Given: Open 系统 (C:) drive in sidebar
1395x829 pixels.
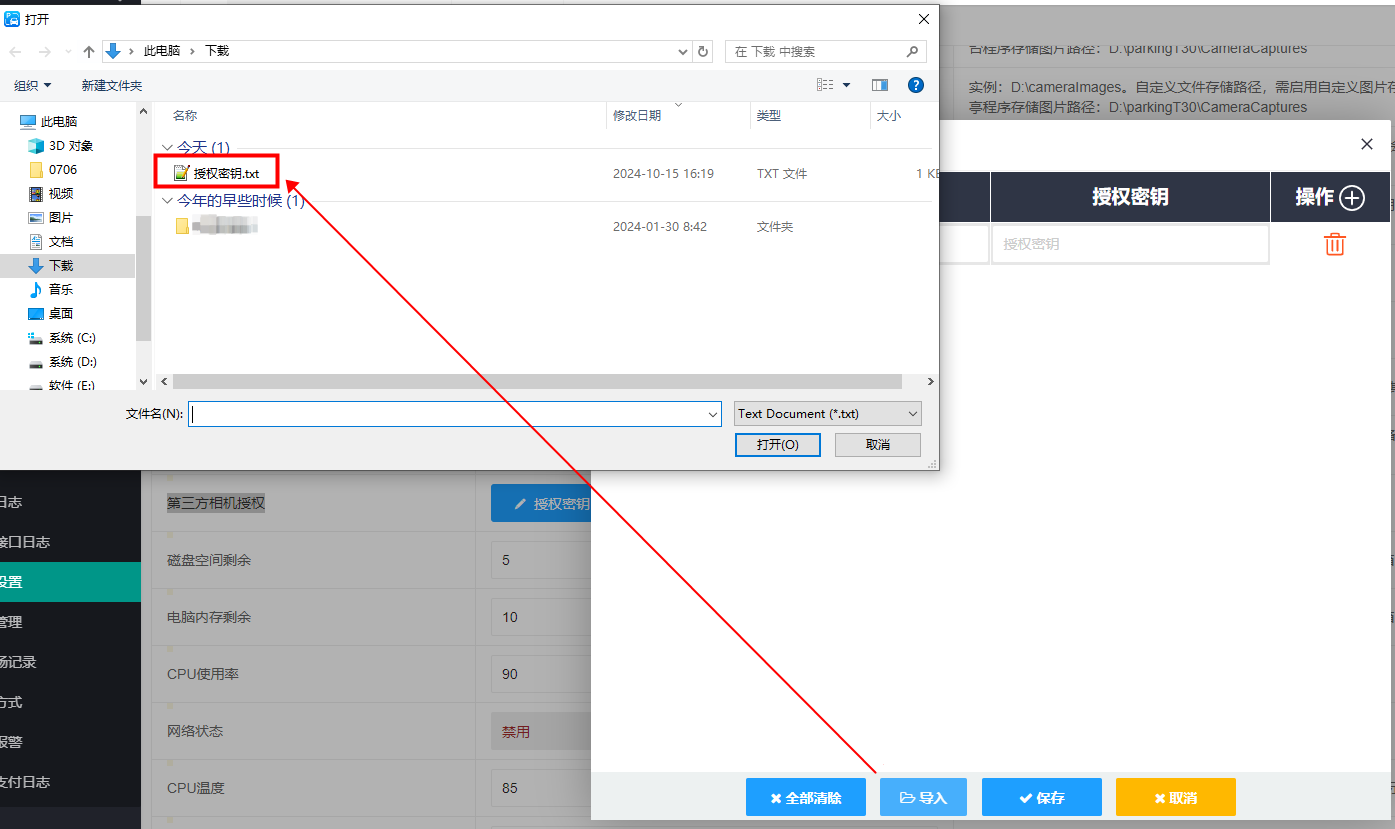Looking at the screenshot, I should [72, 337].
